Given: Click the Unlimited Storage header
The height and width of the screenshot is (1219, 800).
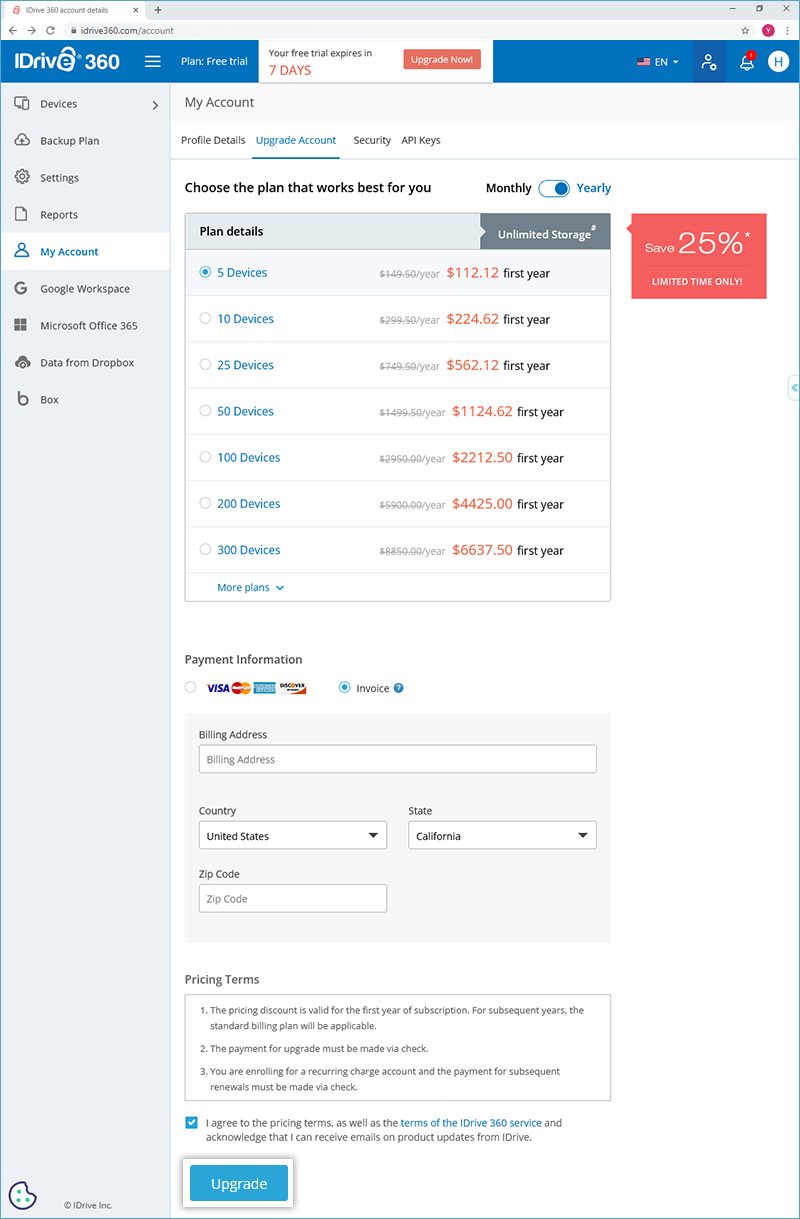Looking at the screenshot, I should tap(546, 232).
